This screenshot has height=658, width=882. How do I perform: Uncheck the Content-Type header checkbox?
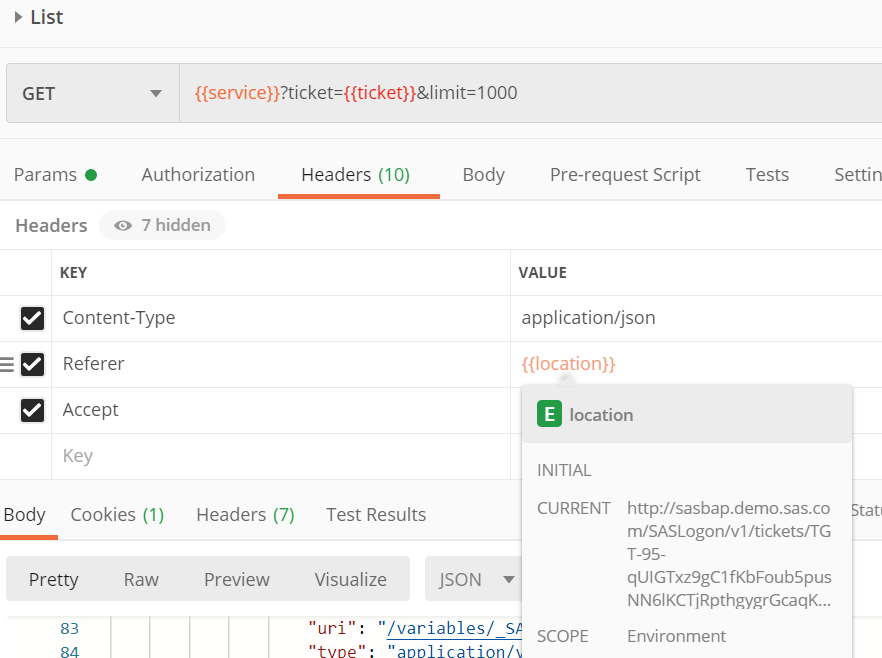32,318
